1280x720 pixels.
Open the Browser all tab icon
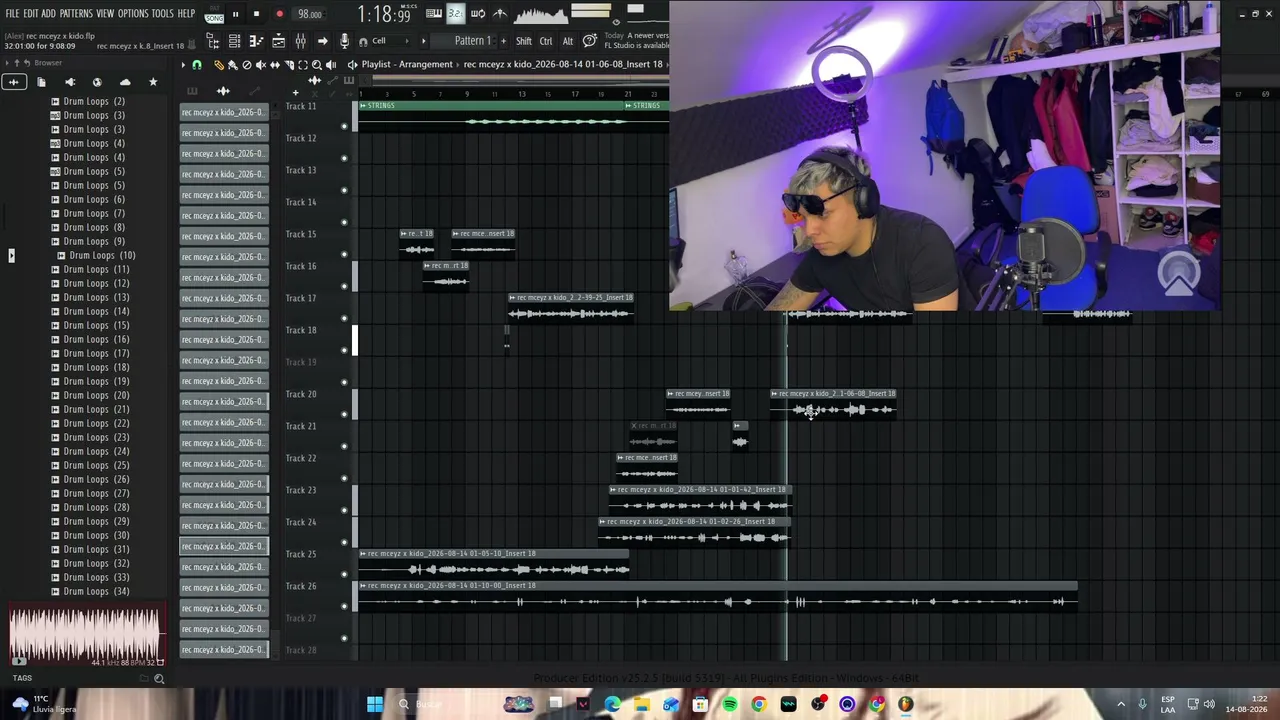coord(14,82)
